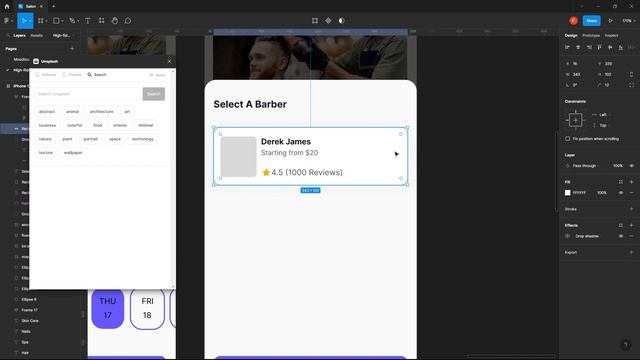Add a stroke with plus
The height and width of the screenshot is (360, 640).
pos(631,209)
